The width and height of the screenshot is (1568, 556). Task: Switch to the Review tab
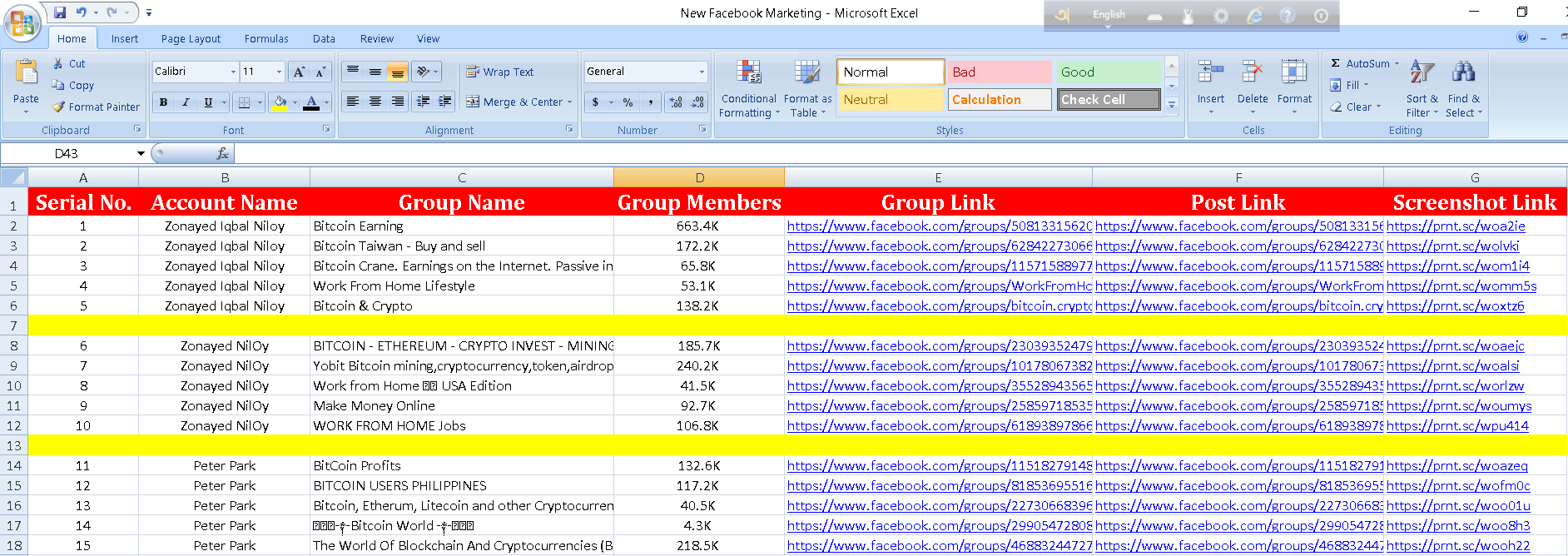[376, 38]
